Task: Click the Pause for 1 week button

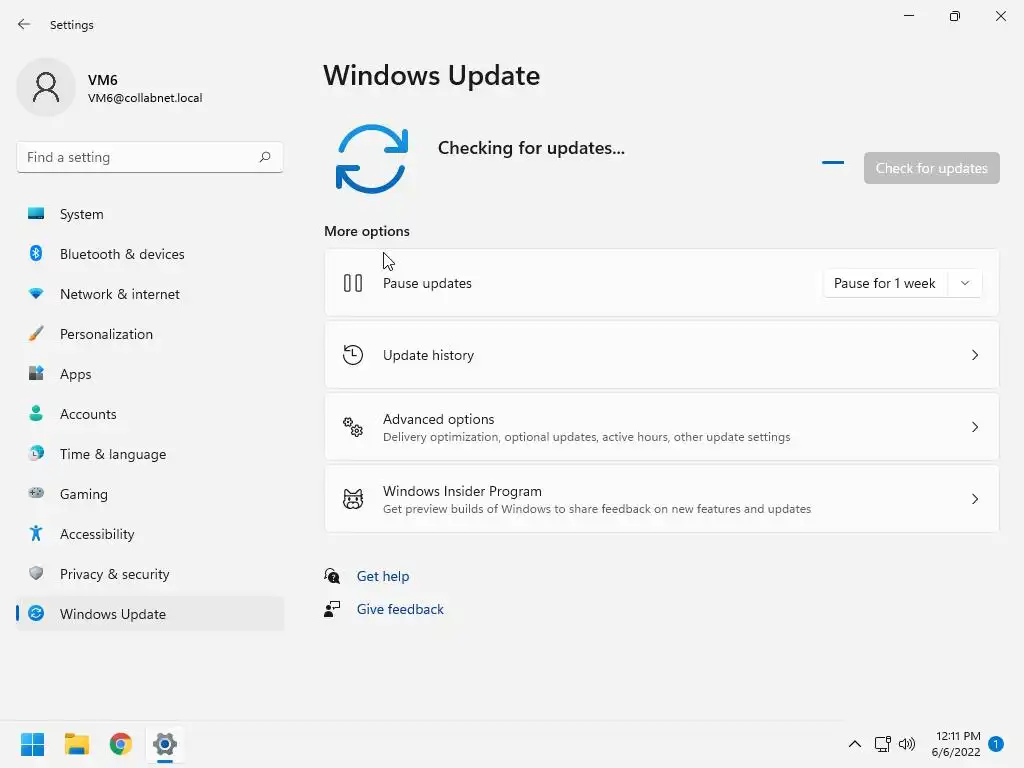Action: pos(884,283)
